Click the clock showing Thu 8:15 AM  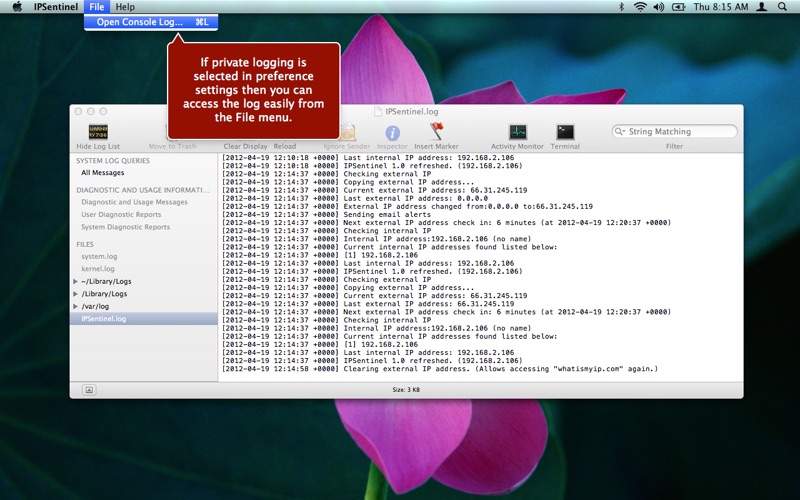point(721,7)
